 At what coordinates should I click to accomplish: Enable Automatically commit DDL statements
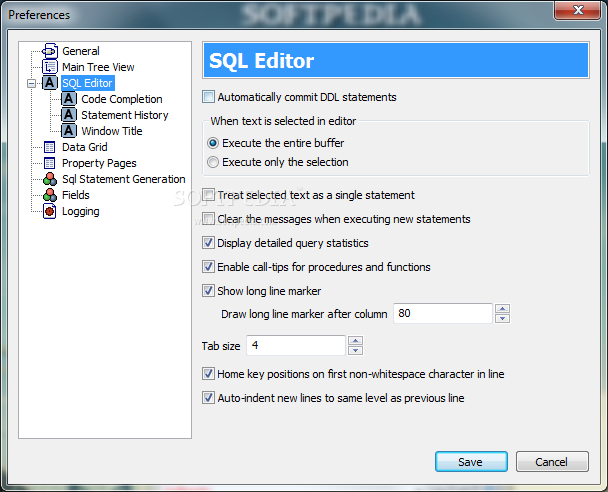[208, 97]
